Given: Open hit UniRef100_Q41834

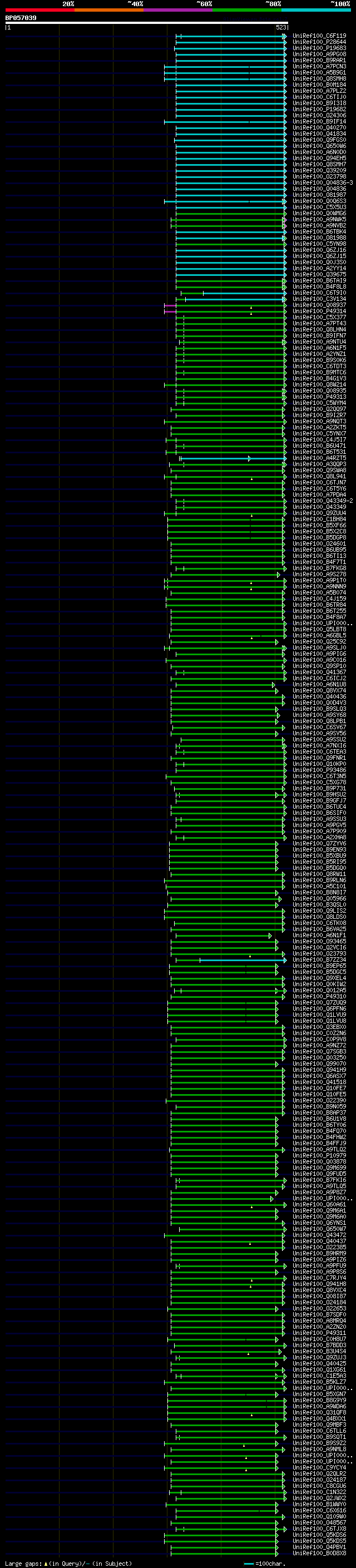Looking at the screenshot, I should pyautogui.click(x=319, y=134).
